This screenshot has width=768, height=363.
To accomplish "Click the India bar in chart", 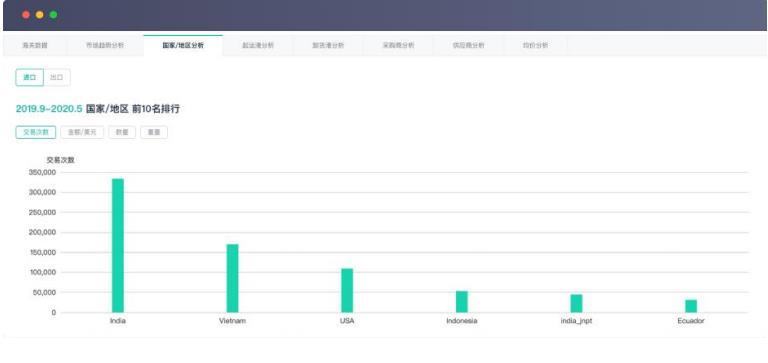I will [x=118, y=245].
